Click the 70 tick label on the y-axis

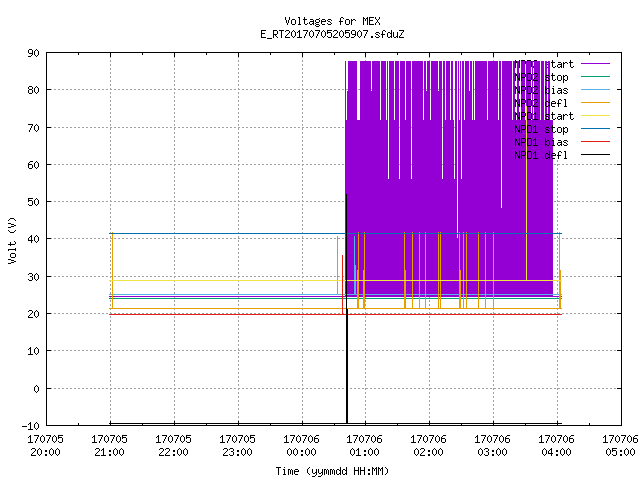(x=33, y=128)
